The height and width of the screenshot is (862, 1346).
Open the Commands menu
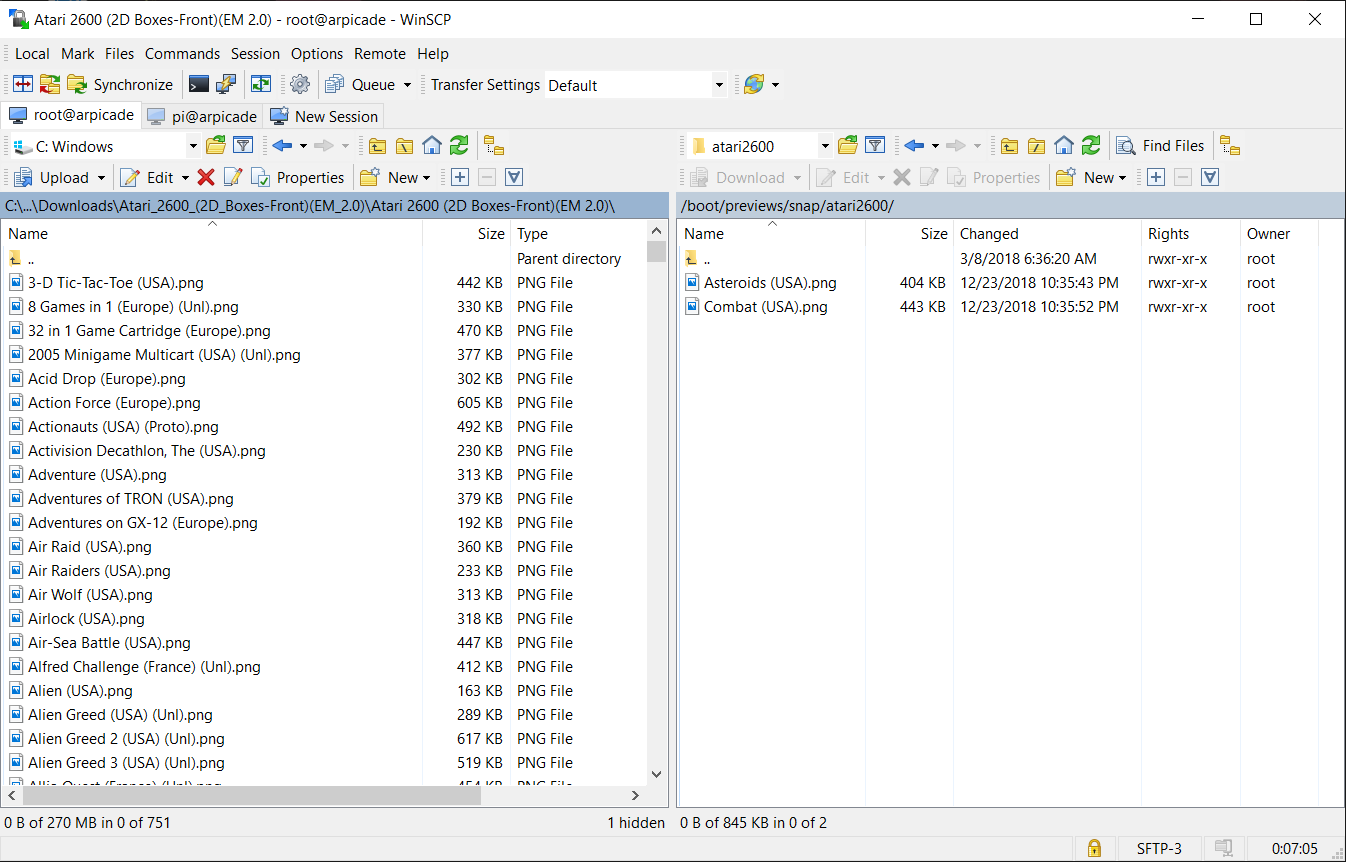click(x=182, y=54)
